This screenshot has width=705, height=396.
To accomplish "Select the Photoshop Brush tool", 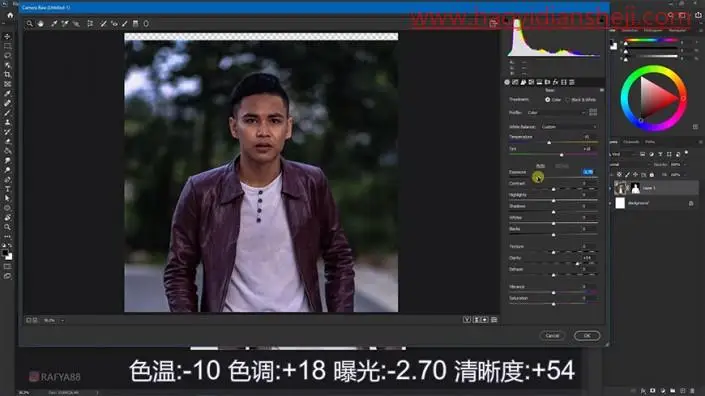I will [x=7, y=113].
